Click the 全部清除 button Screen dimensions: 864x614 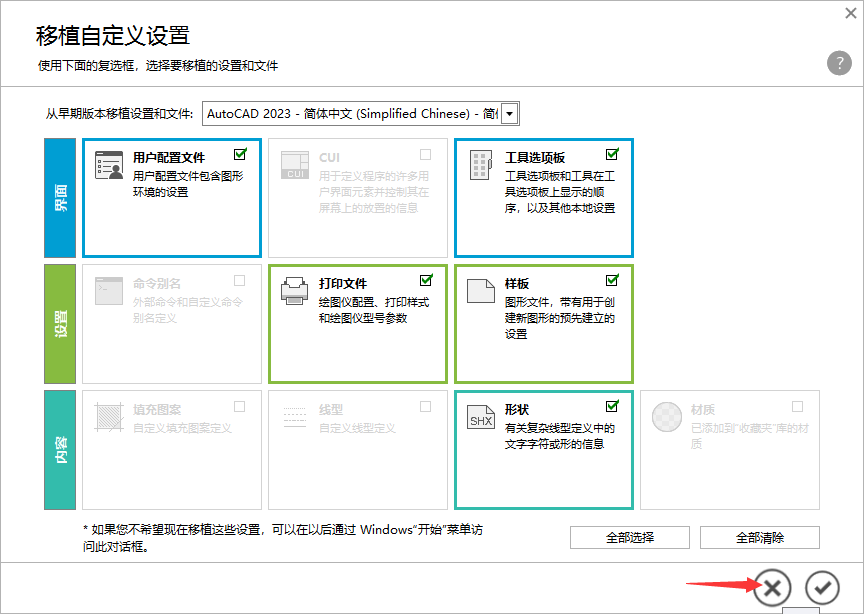760,537
